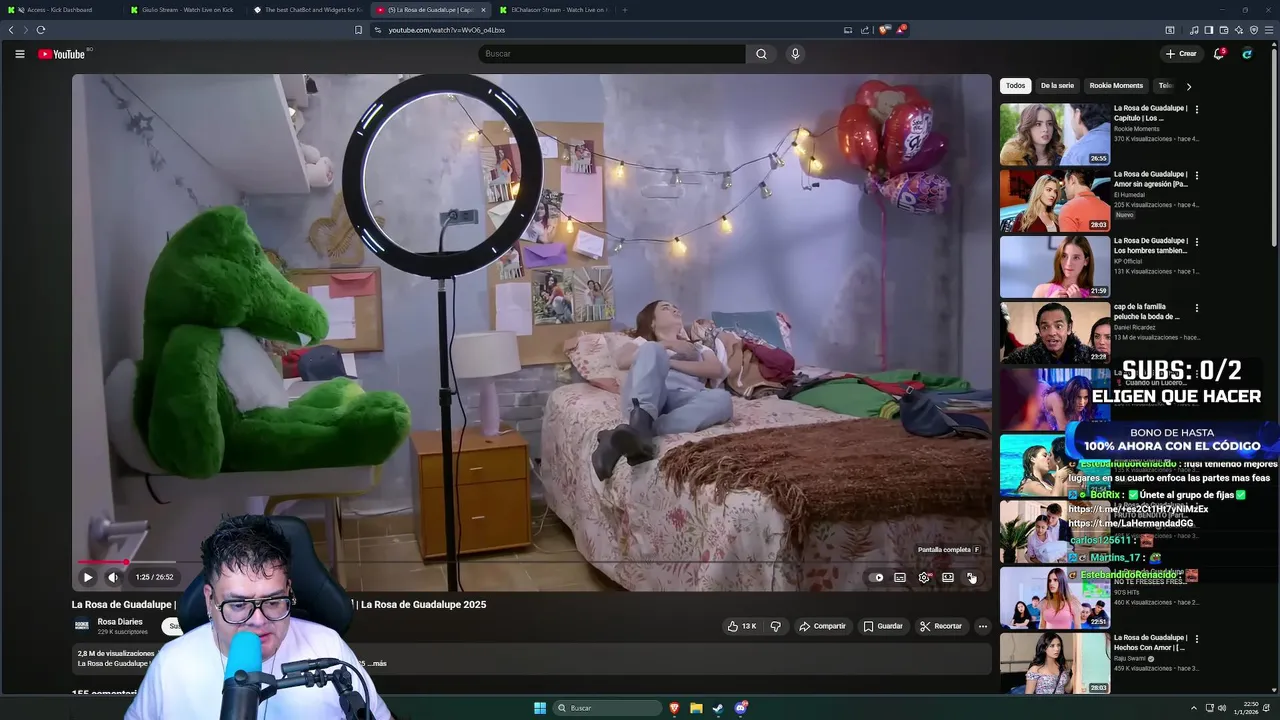Open options for Amor sin agresión video

click(1197, 175)
